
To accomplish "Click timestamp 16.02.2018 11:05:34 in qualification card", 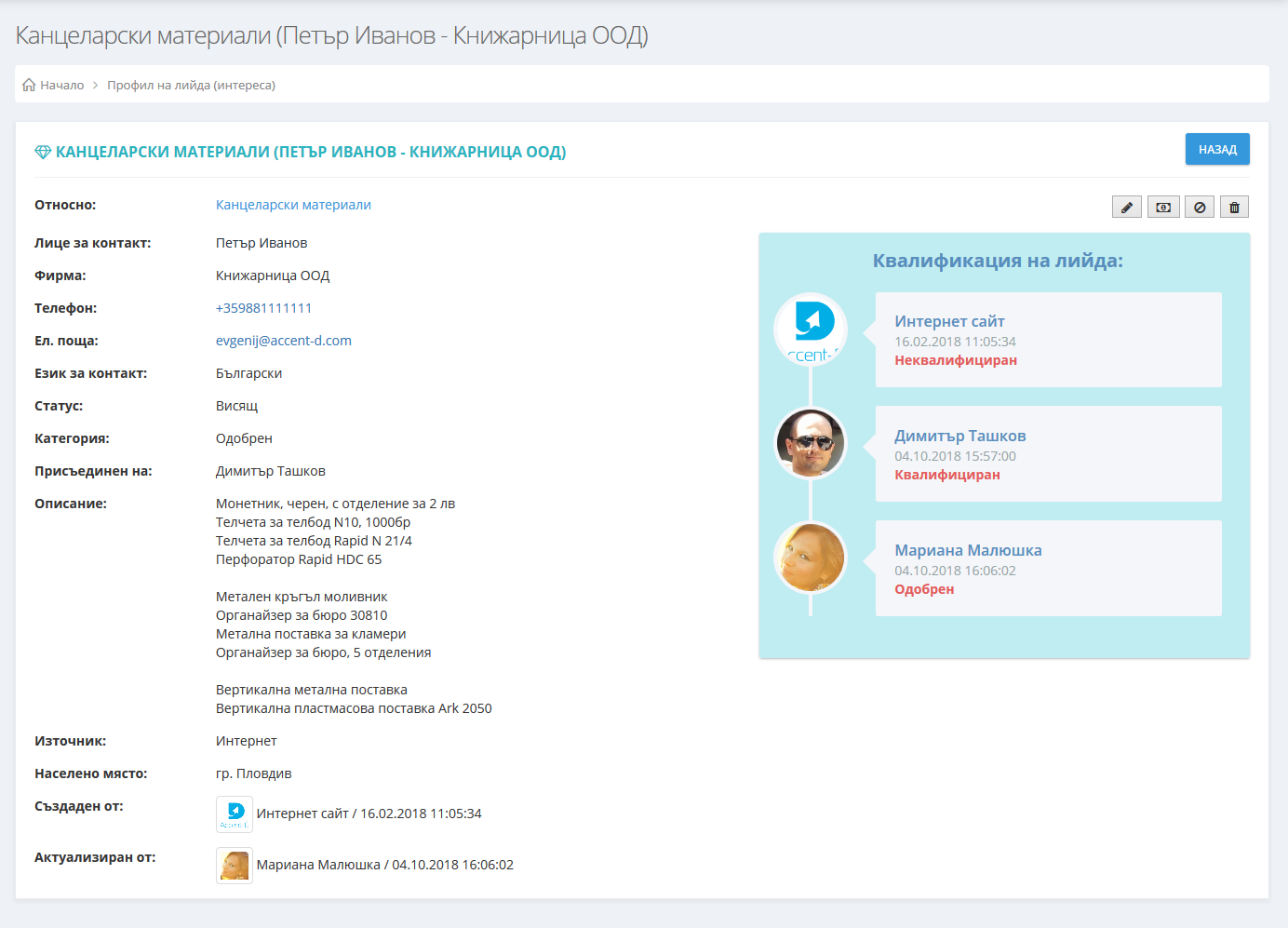I will (955, 342).
